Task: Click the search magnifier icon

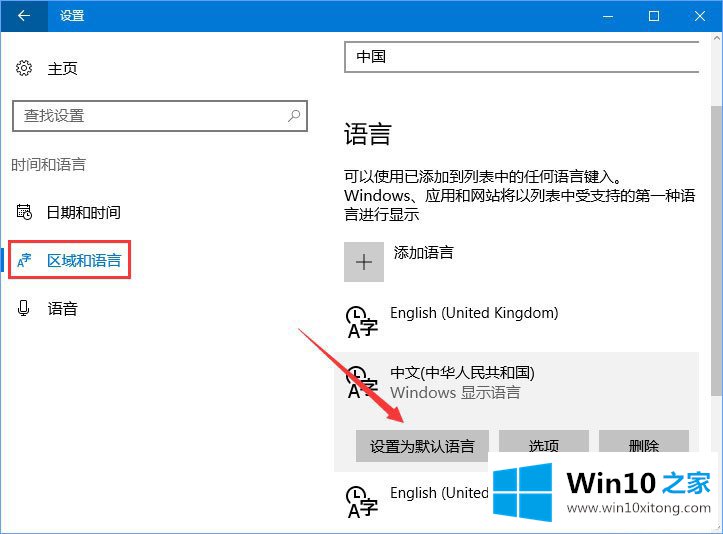Action: tap(294, 116)
